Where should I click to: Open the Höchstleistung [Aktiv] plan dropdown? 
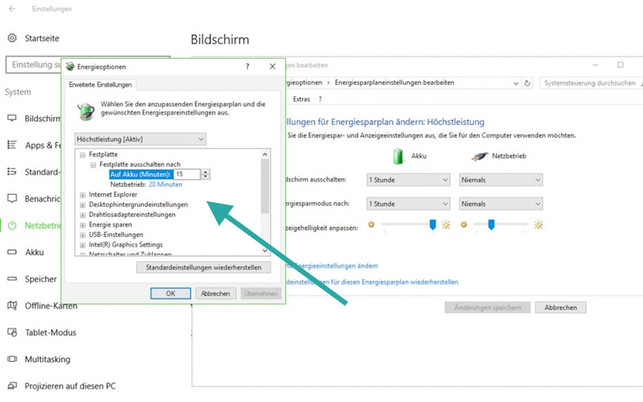coord(140,139)
